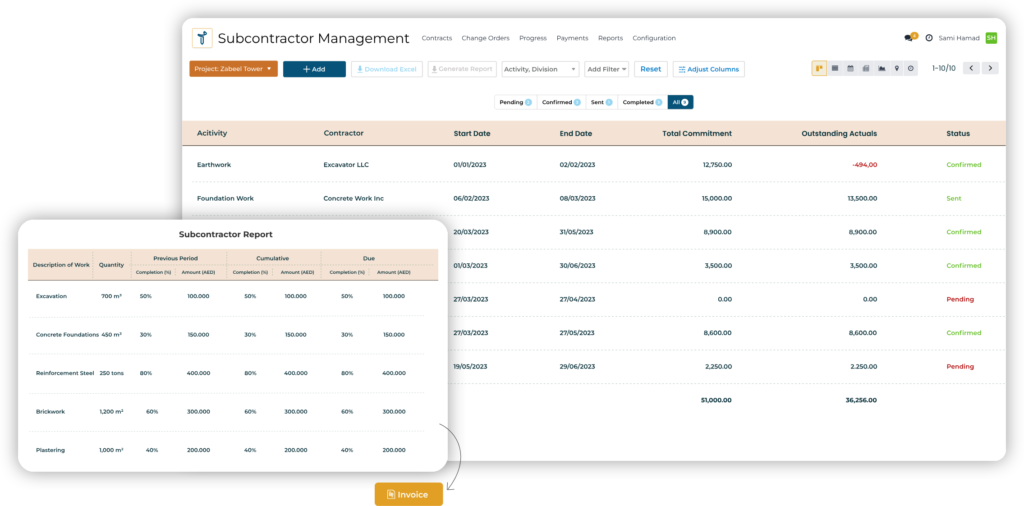The height and width of the screenshot is (506, 1024).
Task: Switch to the map pin view icon
Action: (x=896, y=69)
